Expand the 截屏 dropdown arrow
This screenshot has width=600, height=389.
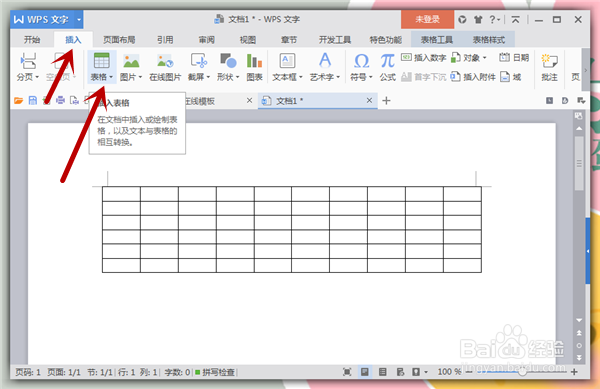(x=208, y=78)
